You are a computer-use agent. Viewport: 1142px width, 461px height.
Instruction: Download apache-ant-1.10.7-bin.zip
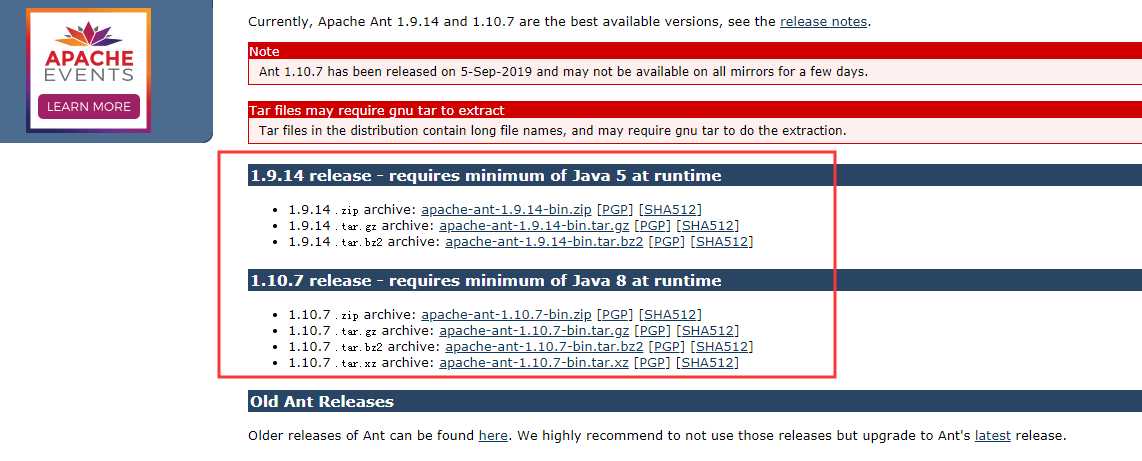tap(506, 315)
